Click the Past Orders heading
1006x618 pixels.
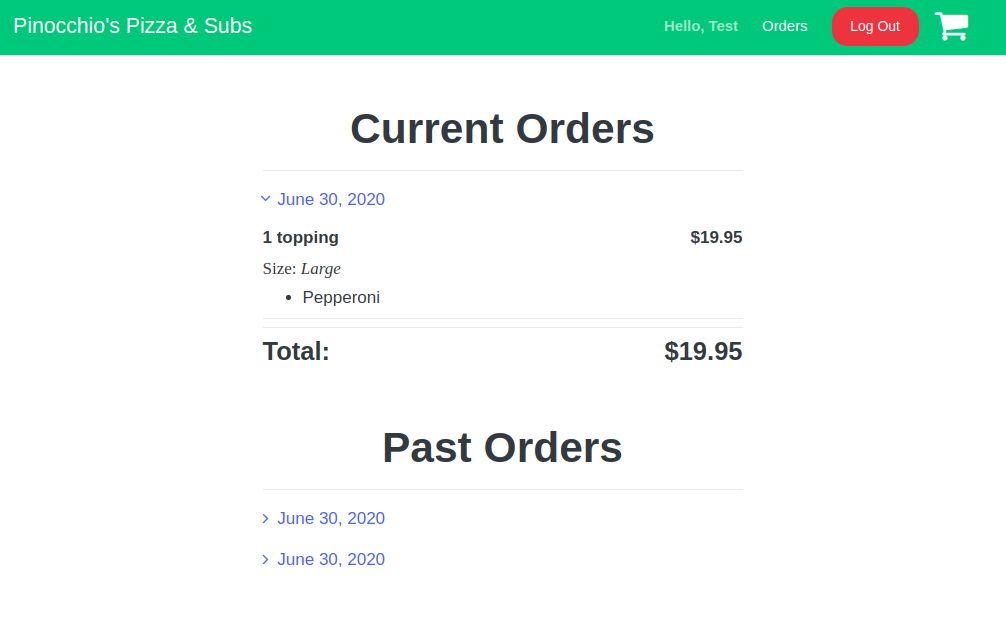(x=502, y=448)
